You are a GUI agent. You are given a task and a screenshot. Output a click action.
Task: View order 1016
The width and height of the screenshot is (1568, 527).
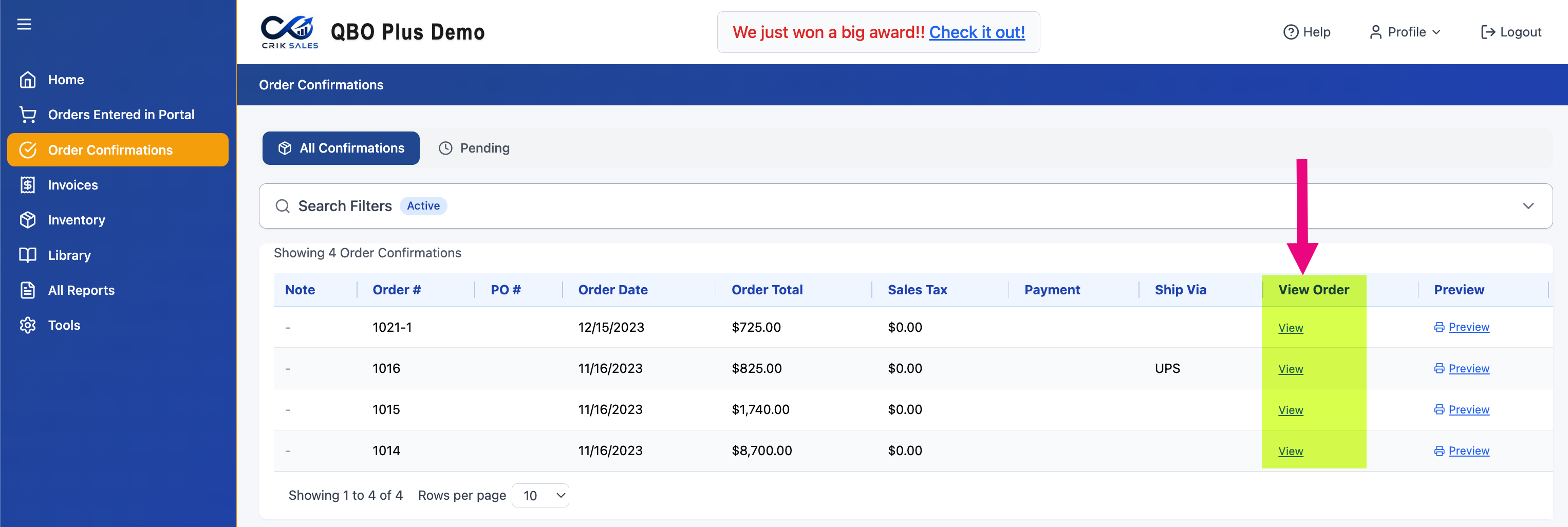coord(1290,369)
